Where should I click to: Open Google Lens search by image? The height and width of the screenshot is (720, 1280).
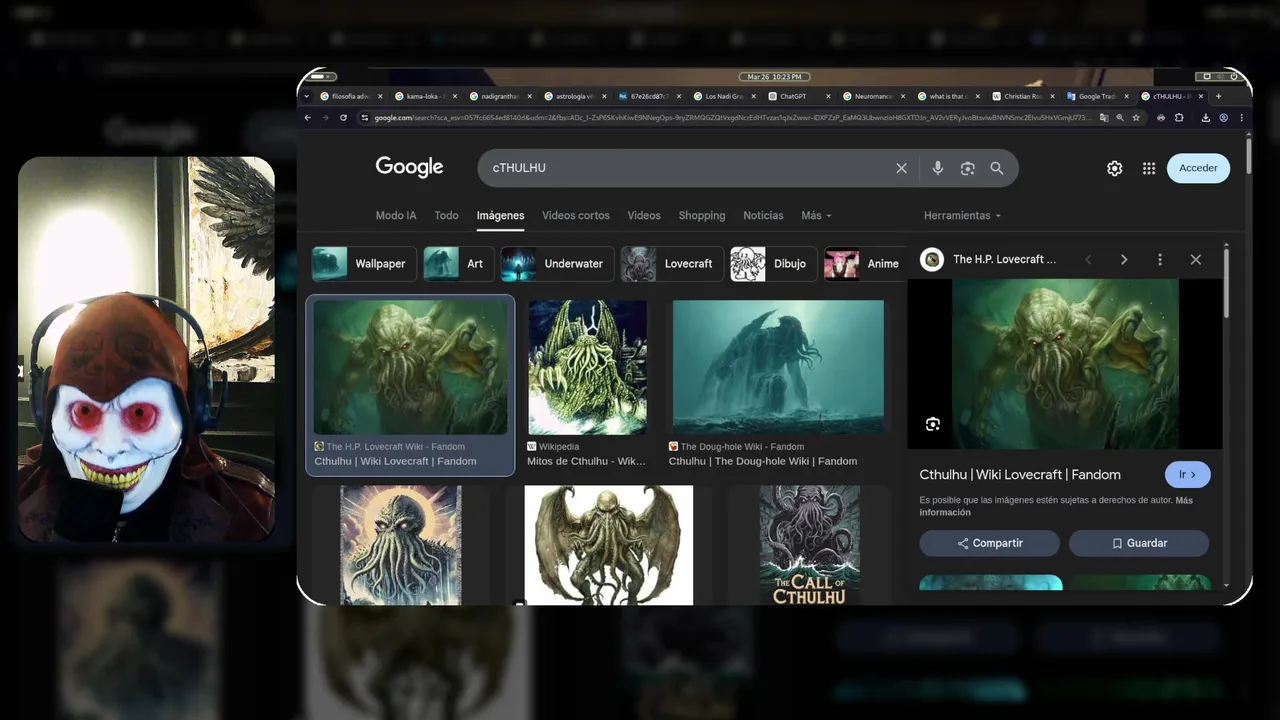(967, 168)
